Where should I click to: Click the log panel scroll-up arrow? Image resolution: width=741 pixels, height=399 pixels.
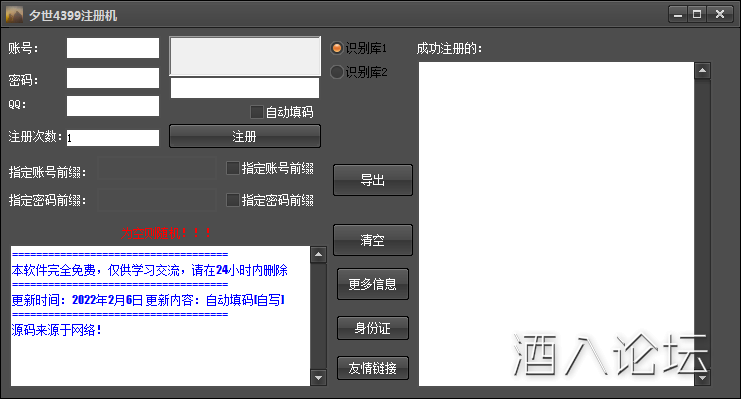(x=319, y=255)
